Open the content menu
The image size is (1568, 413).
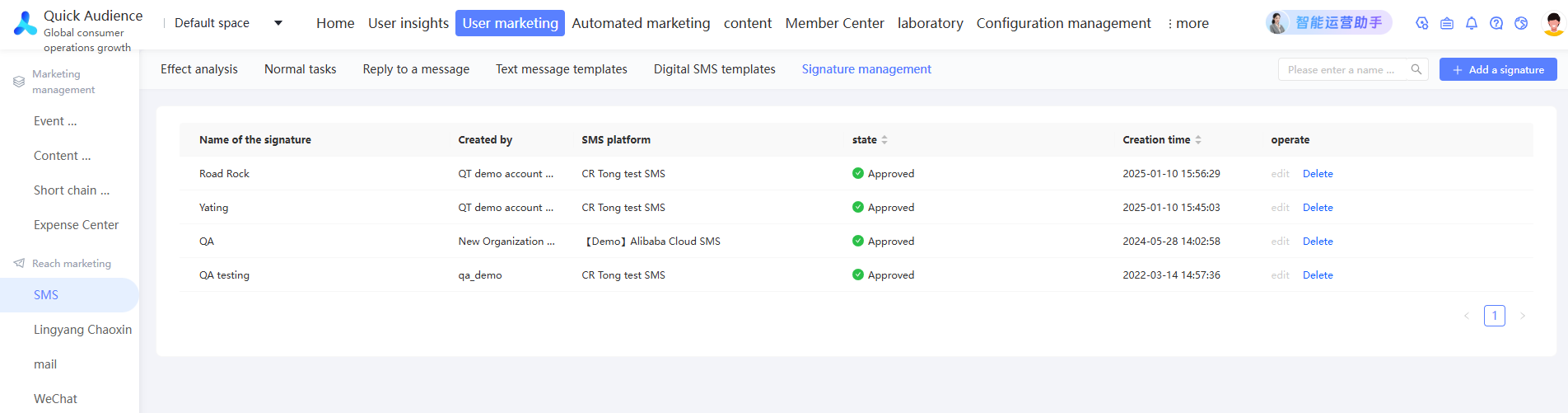pyautogui.click(x=748, y=23)
